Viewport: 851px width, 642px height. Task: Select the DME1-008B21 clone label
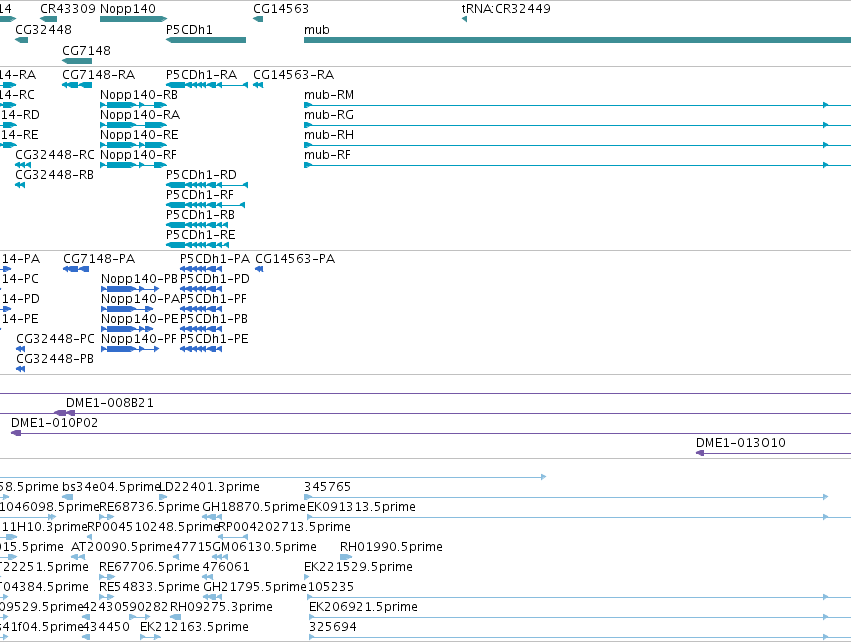point(110,403)
